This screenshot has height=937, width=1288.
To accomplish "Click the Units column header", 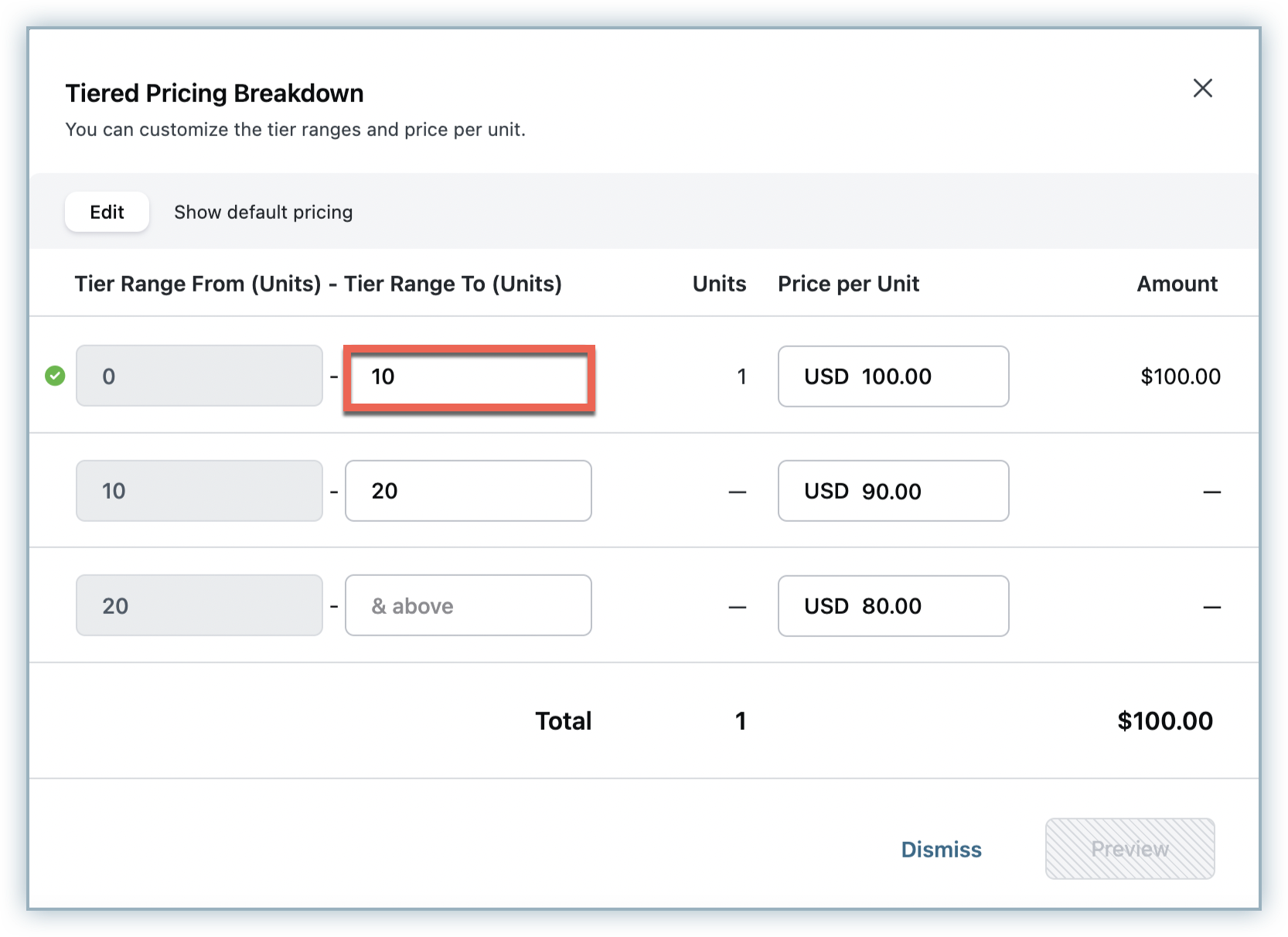I will [719, 284].
